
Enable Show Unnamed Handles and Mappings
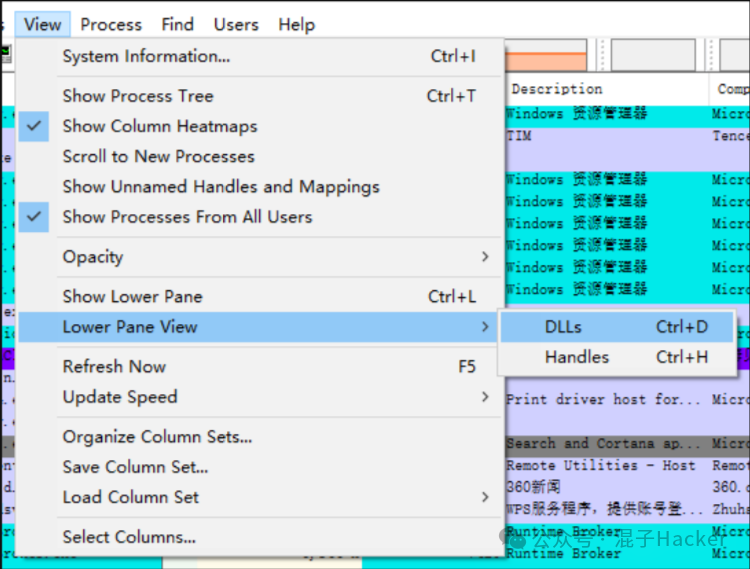click(x=261, y=186)
